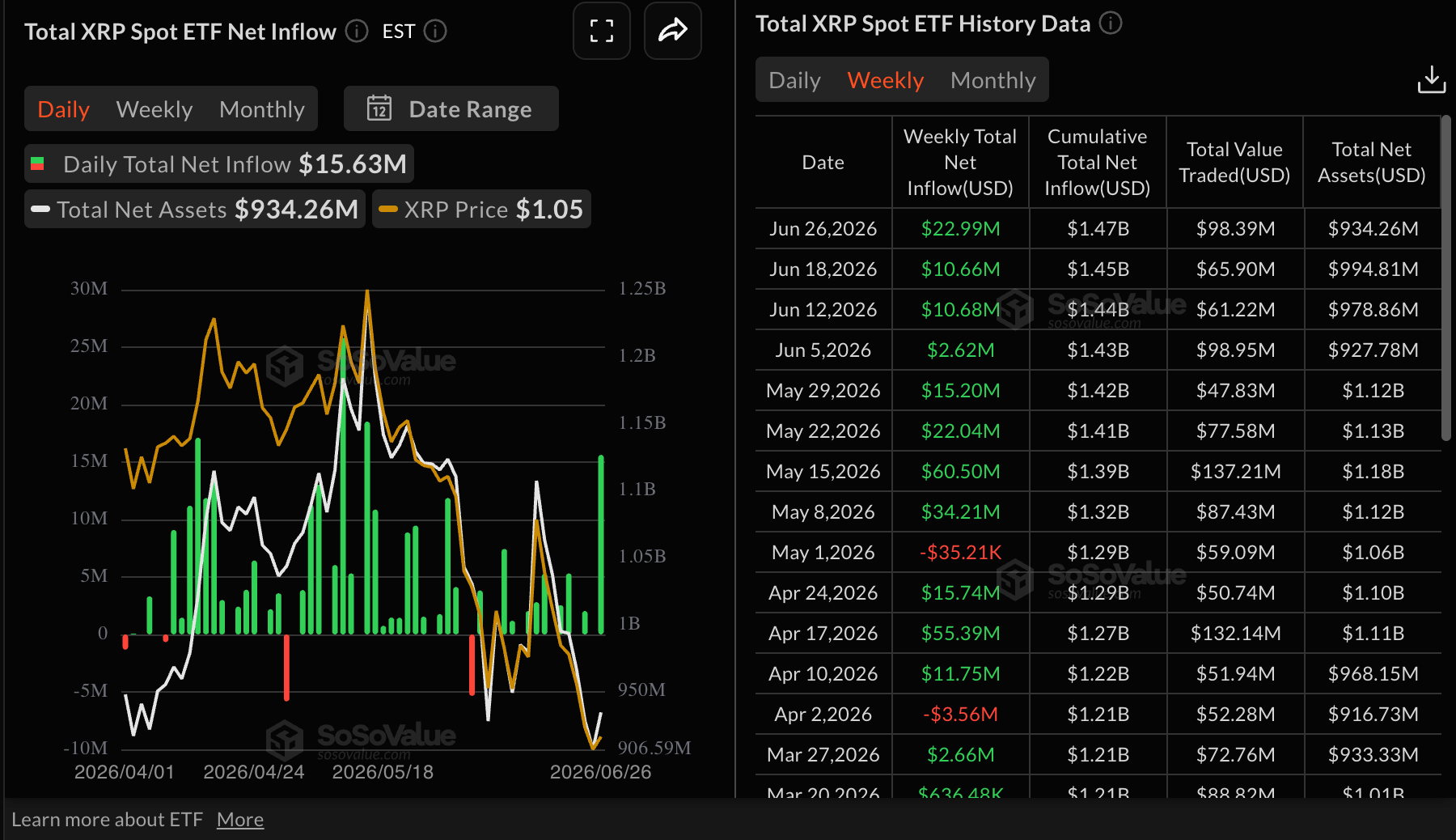Open info icon beside Total XRP Spot ETF Net Inflow
This screenshot has height=840, width=1456.
pos(357,31)
